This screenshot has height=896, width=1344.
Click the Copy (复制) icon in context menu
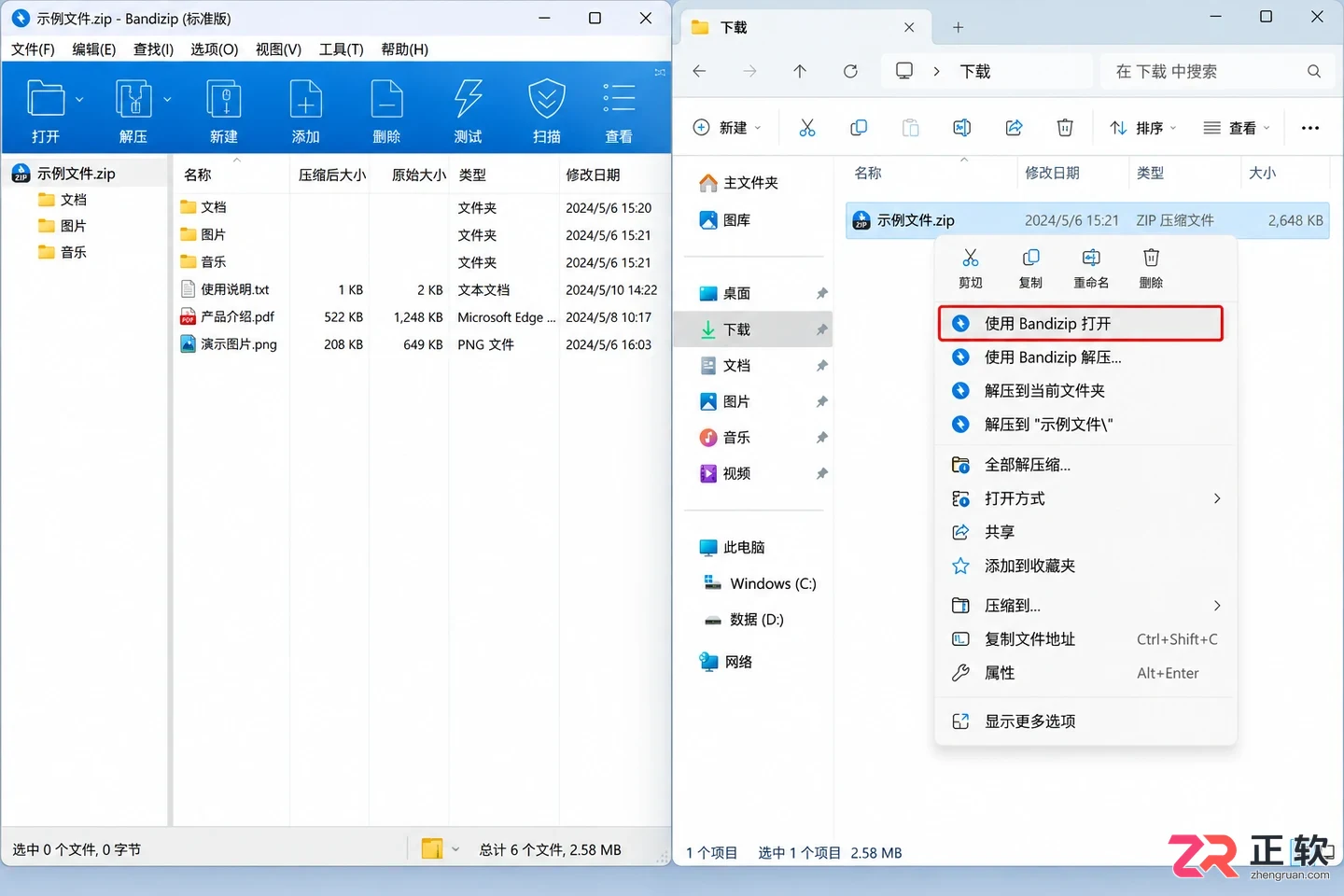[x=1030, y=258]
